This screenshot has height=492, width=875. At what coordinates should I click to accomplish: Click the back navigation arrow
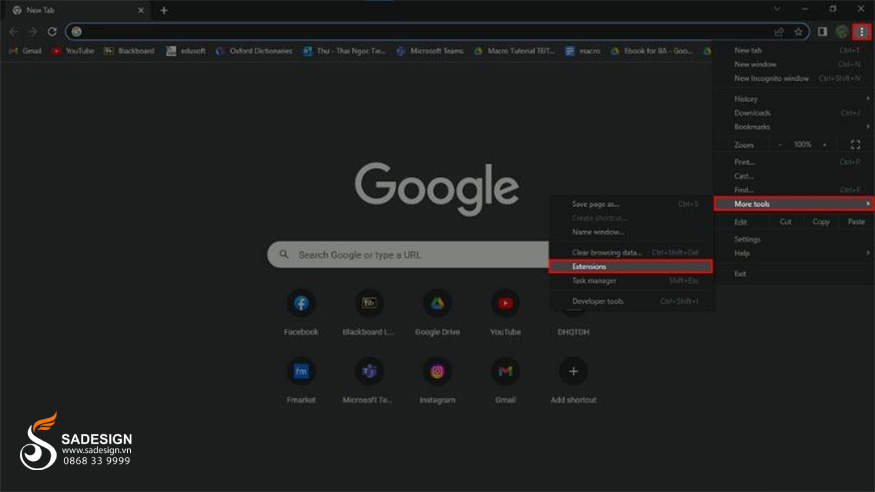[x=13, y=32]
